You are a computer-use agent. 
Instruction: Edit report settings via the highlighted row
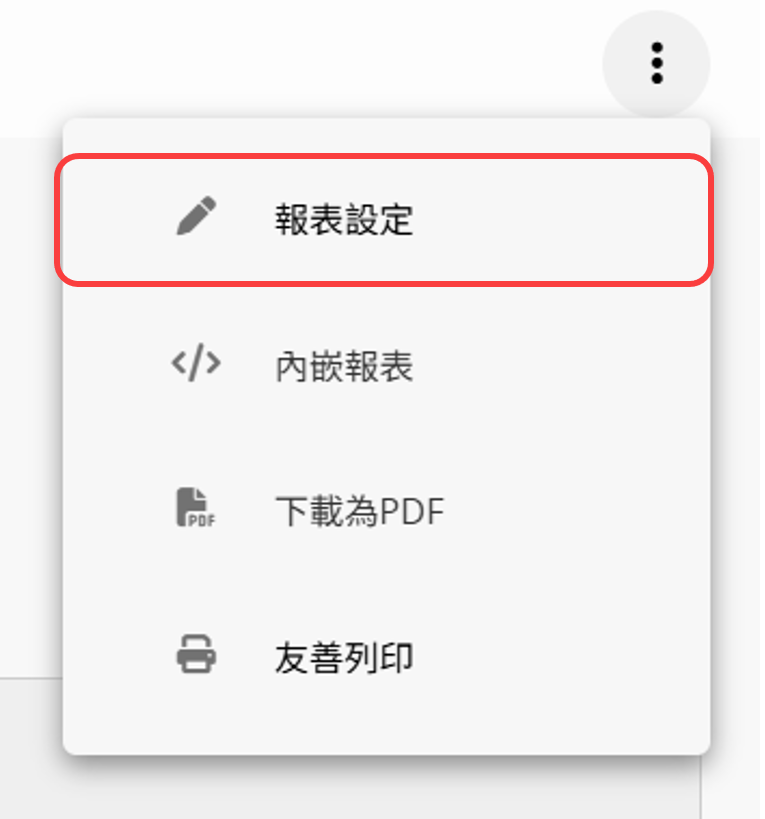click(386, 219)
